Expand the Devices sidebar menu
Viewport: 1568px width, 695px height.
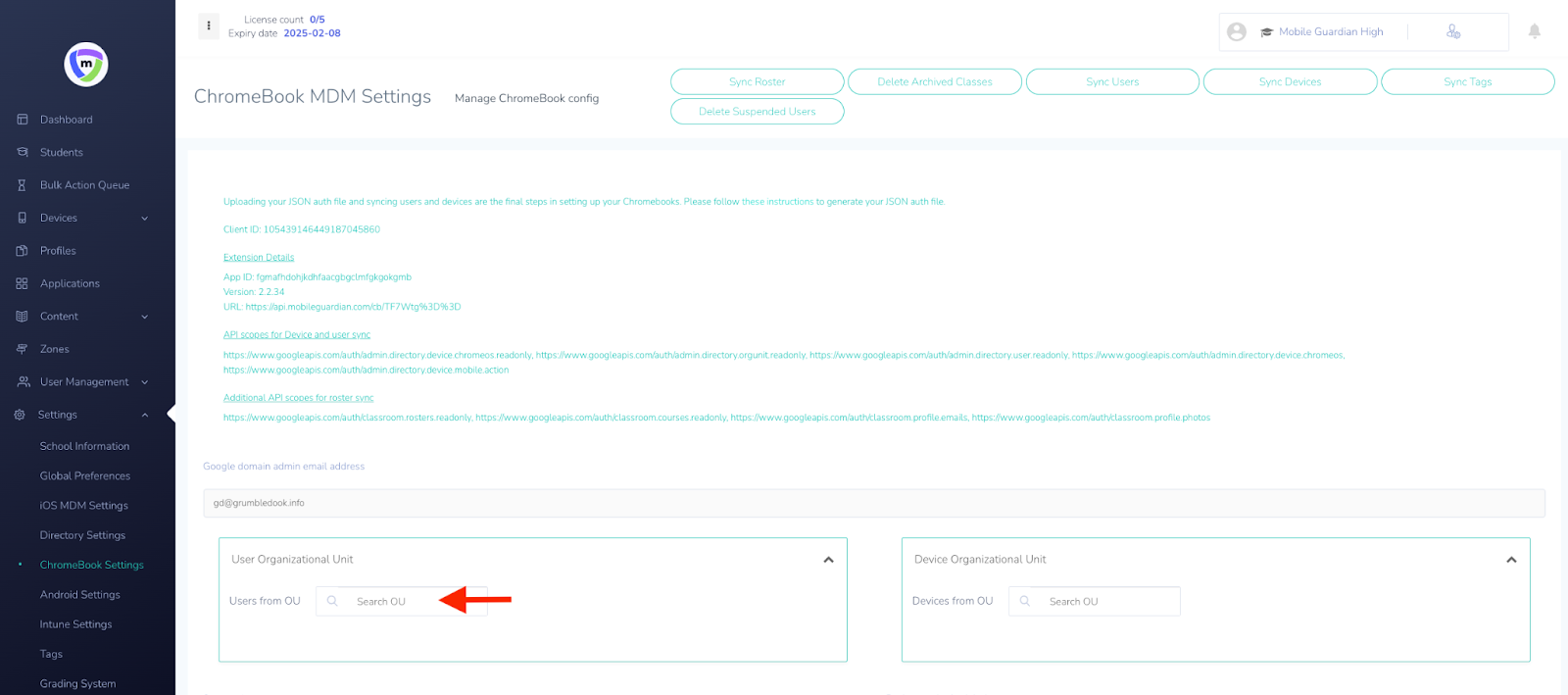[144, 219]
